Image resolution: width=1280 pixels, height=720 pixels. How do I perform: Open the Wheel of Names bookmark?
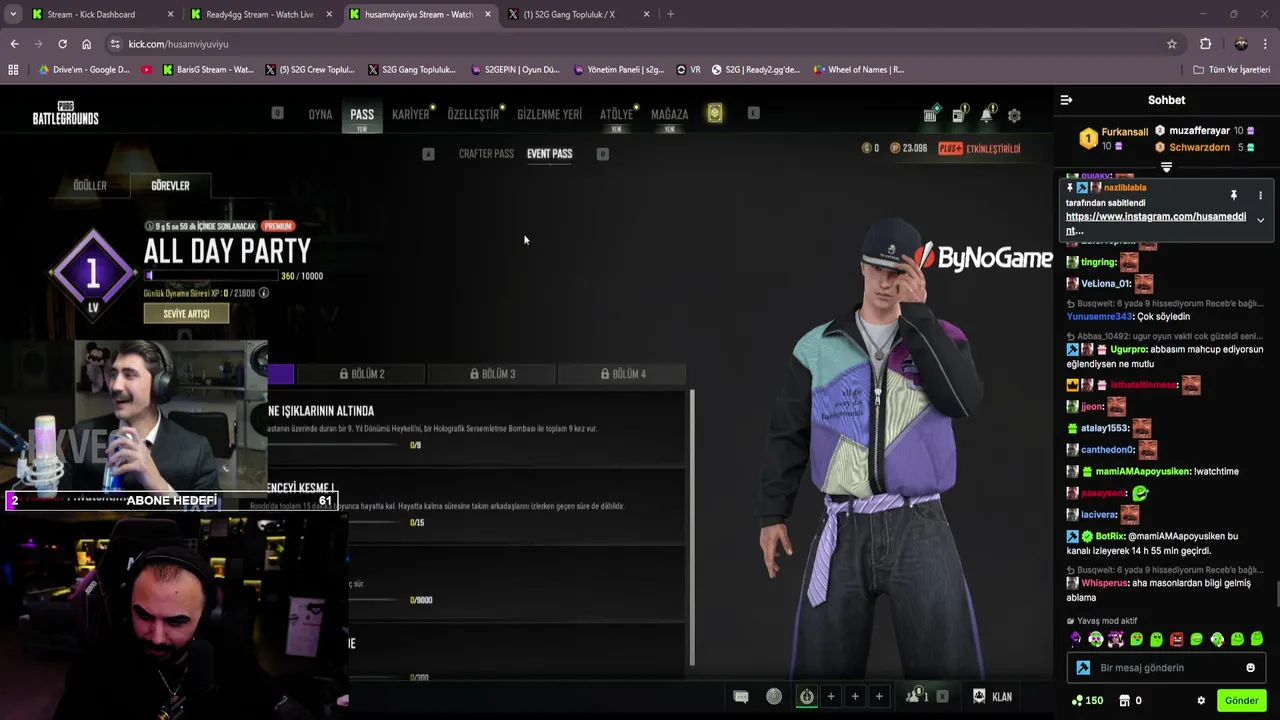858,70
